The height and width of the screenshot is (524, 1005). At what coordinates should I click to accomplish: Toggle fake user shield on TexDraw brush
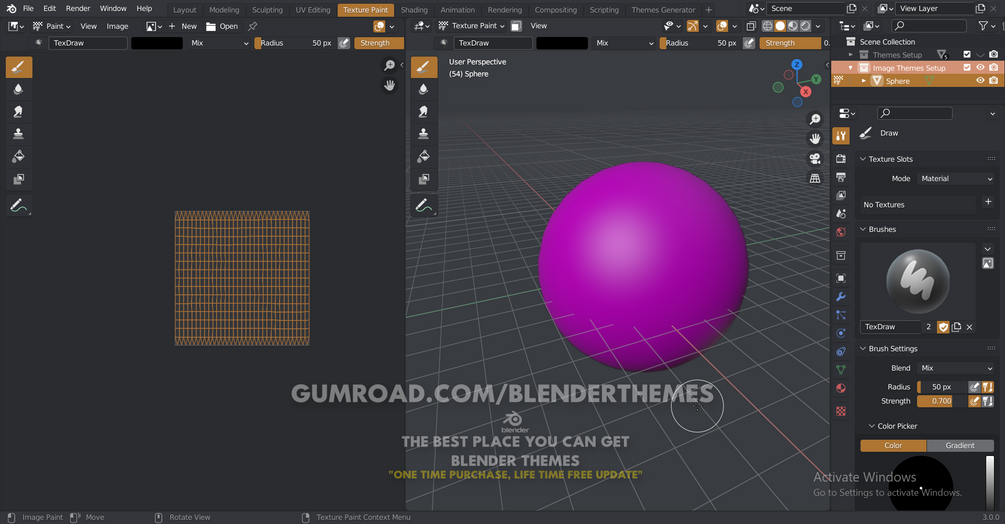[943, 327]
